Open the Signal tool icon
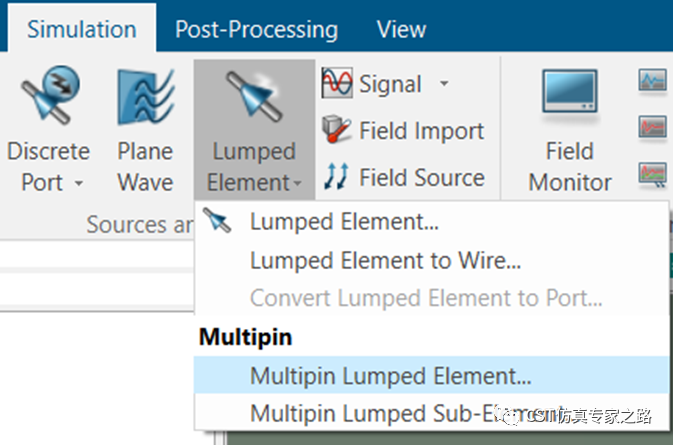This screenshot has height=445, width=673. pyautogui.click(x=337, y=83)
